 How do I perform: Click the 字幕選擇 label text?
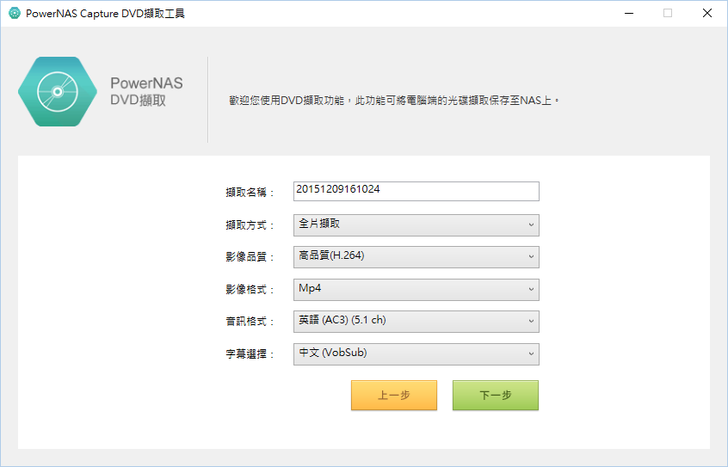250,354
